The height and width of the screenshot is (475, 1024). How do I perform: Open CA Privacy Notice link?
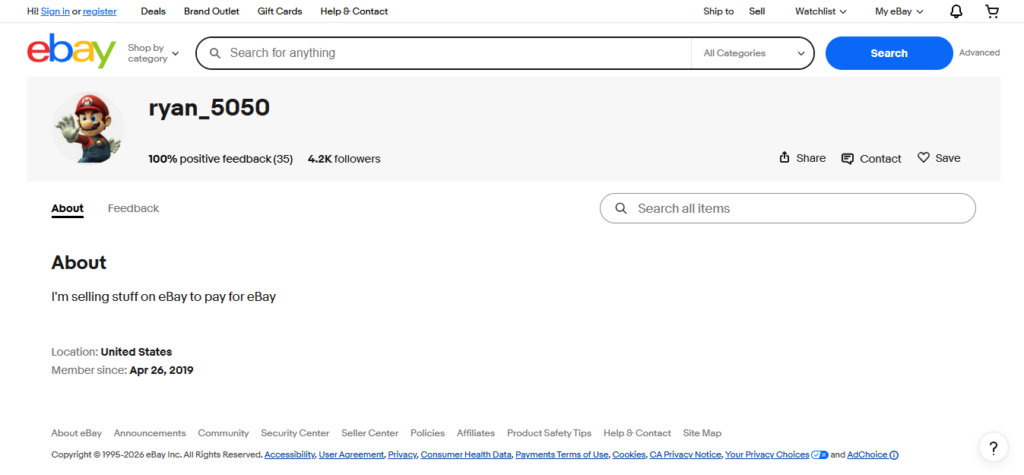(685, 455)
